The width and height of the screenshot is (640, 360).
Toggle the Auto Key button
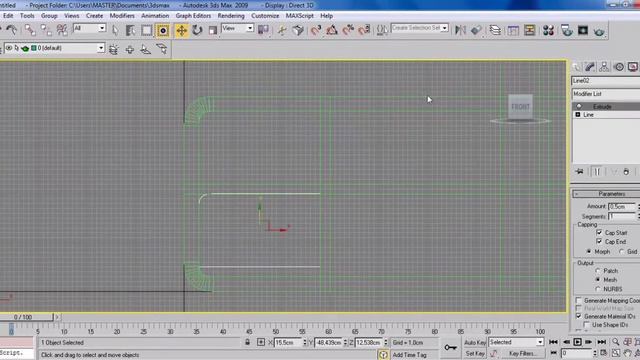[x=475, y=342]
